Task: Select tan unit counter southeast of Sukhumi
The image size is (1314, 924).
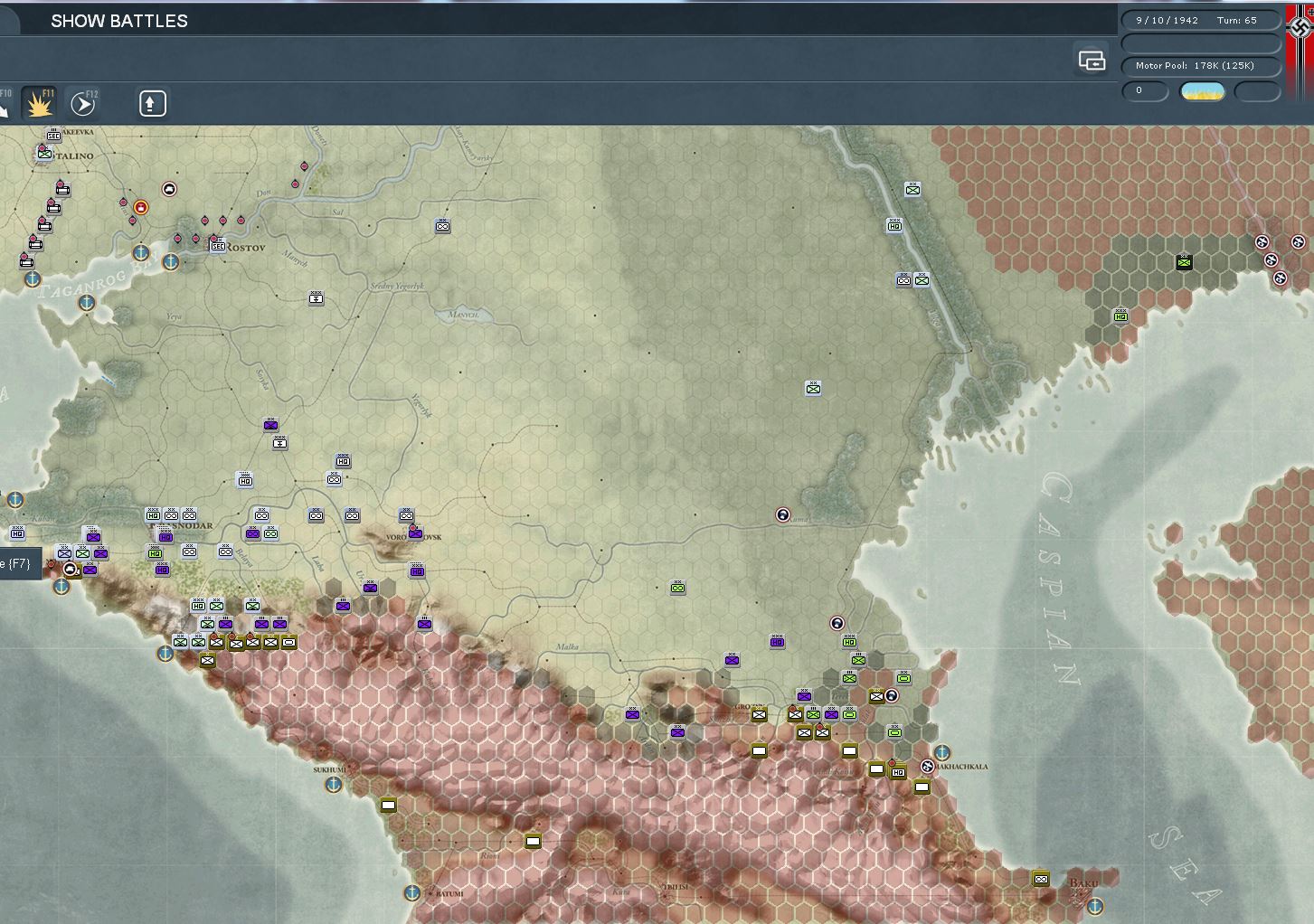Action: [x=388, y=805]
